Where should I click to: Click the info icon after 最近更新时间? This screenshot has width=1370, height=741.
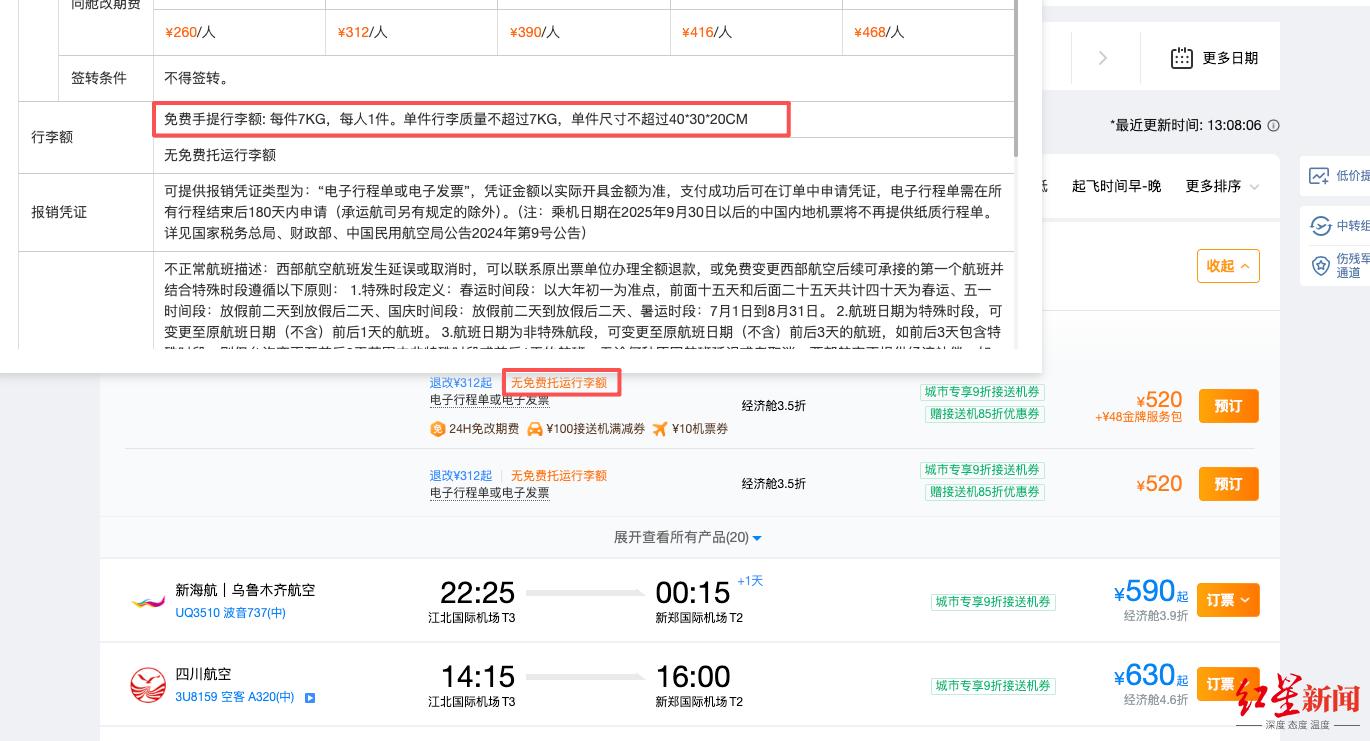pyautogui.click(x=1273, y=126)
